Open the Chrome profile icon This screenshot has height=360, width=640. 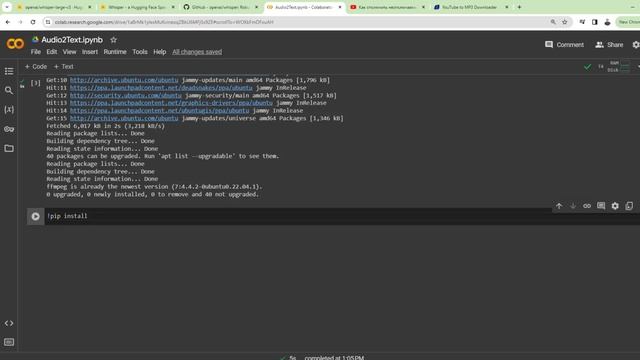point(607,22)
